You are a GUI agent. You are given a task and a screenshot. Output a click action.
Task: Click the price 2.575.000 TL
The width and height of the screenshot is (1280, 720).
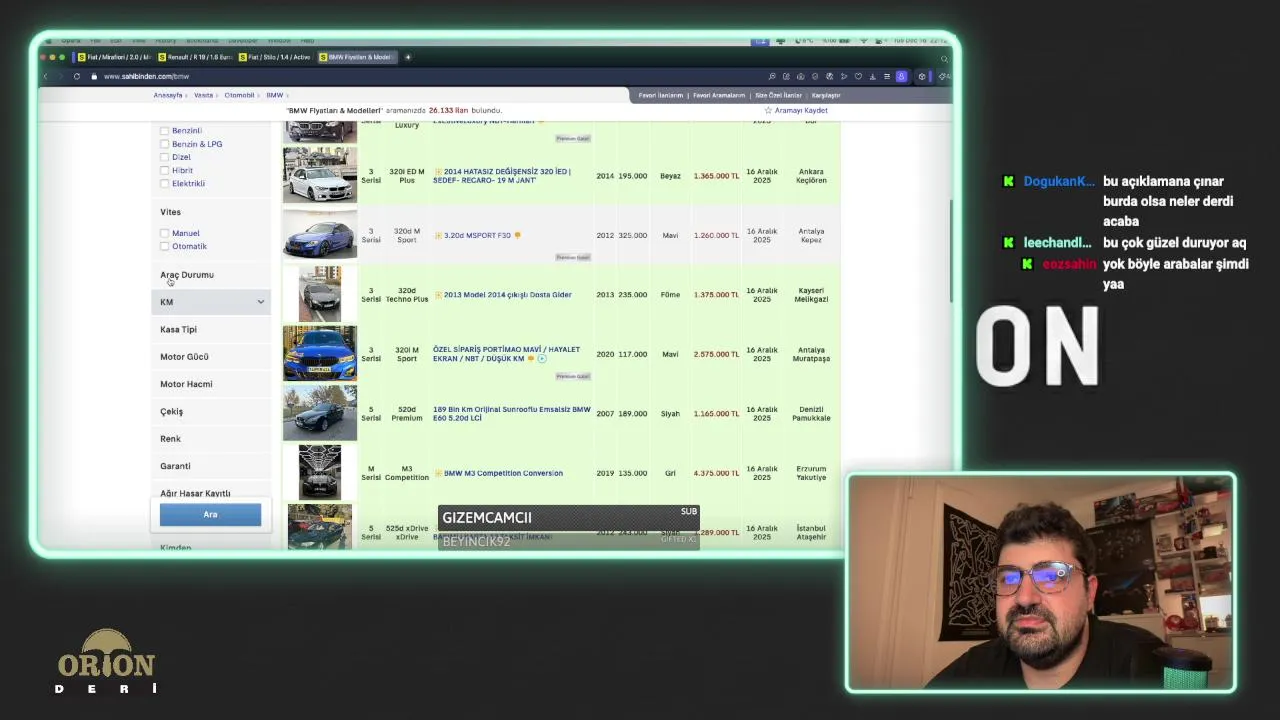[716, 354]
